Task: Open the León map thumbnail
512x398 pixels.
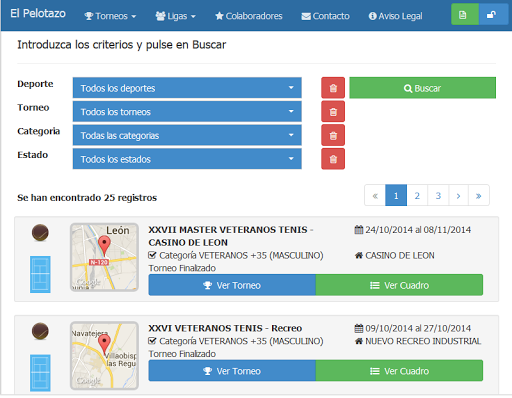Action: point(104,257)
